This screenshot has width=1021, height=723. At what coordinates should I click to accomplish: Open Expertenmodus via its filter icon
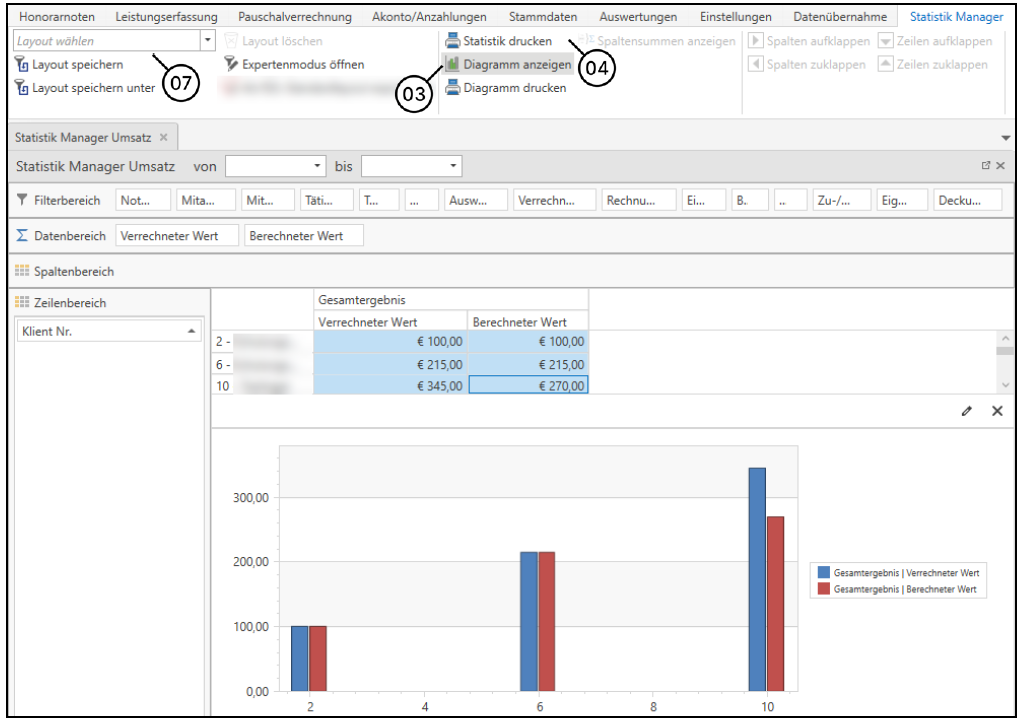232,64
